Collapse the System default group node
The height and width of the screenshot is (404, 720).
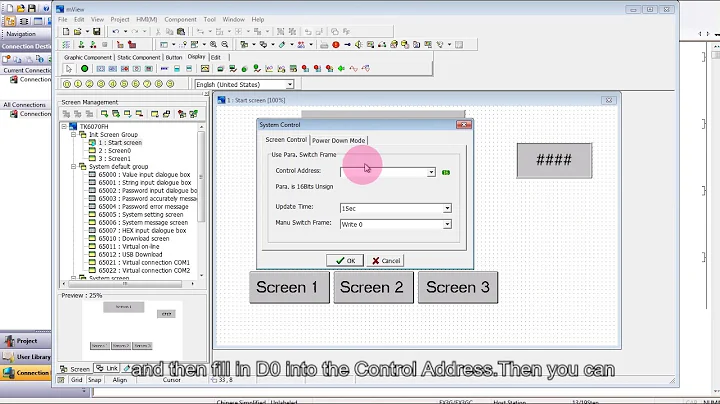[x=73, y=167]
